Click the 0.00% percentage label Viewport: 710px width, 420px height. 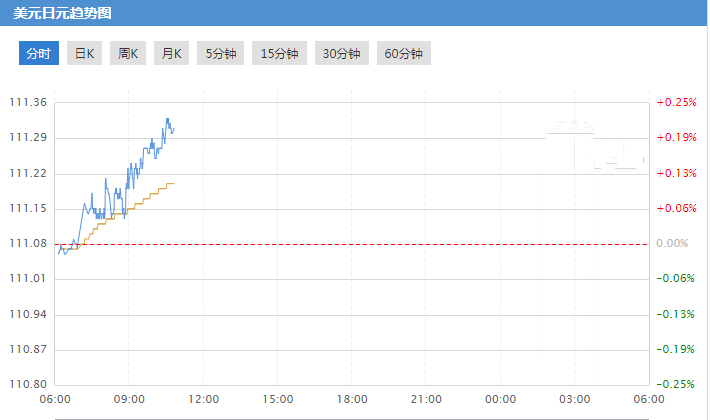(675, 244)
